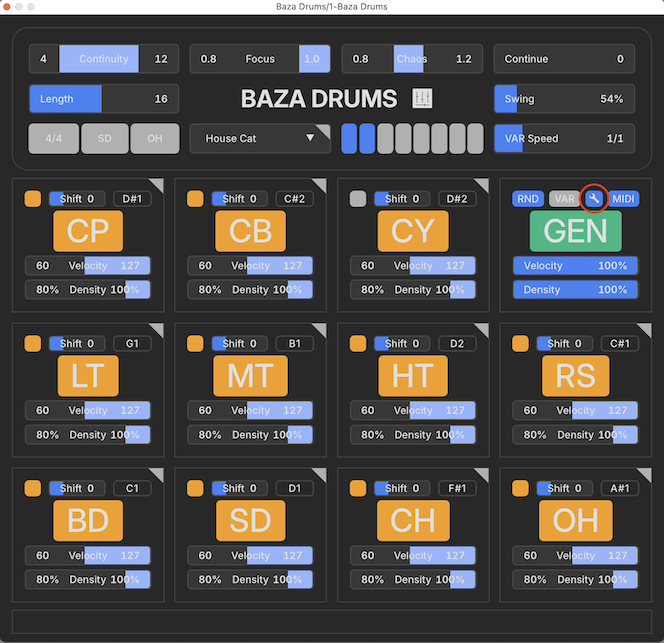
Task: Enable the gray CY channel square
Action: (358, 199)
